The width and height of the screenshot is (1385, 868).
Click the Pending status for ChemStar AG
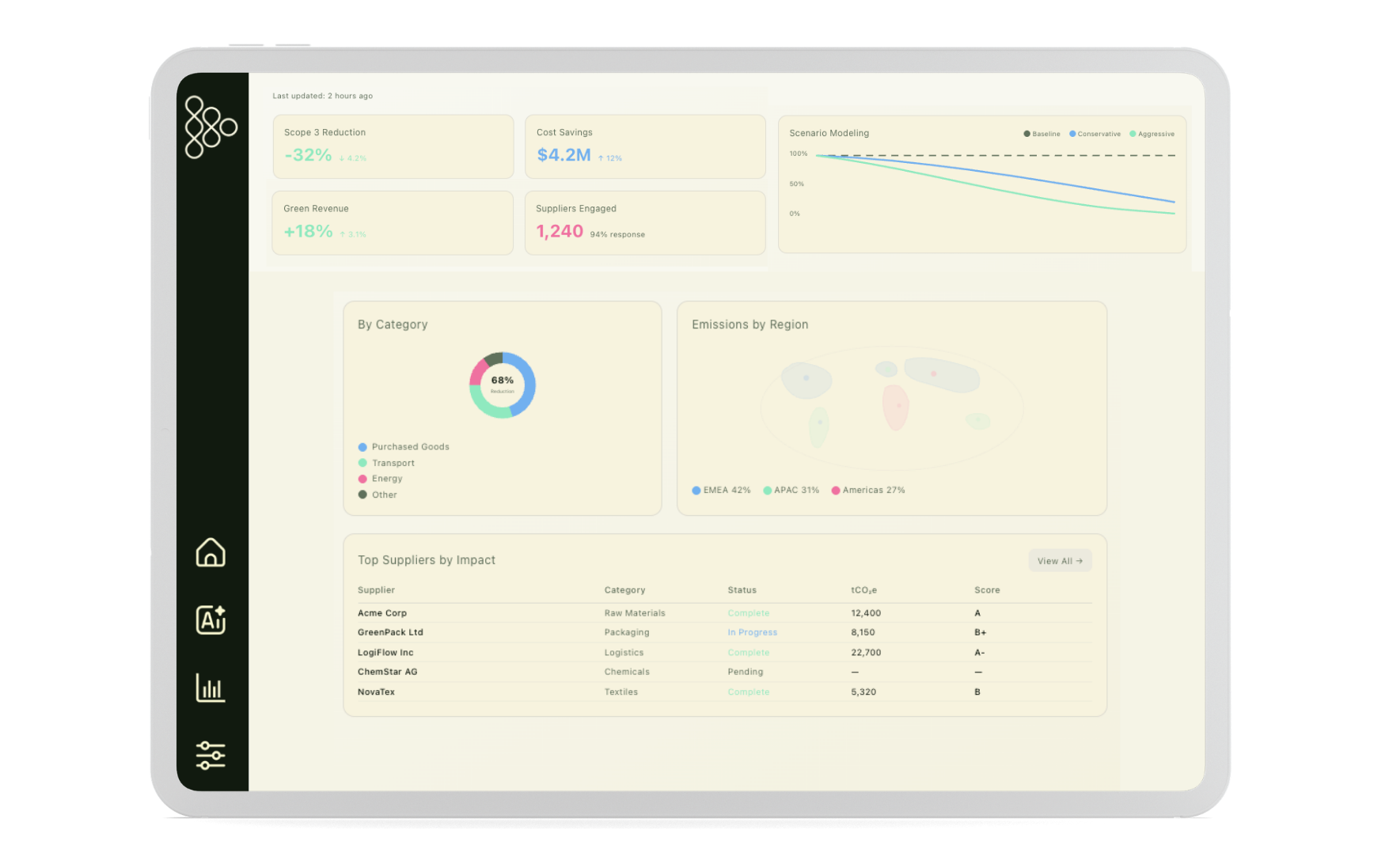point(746,672)
